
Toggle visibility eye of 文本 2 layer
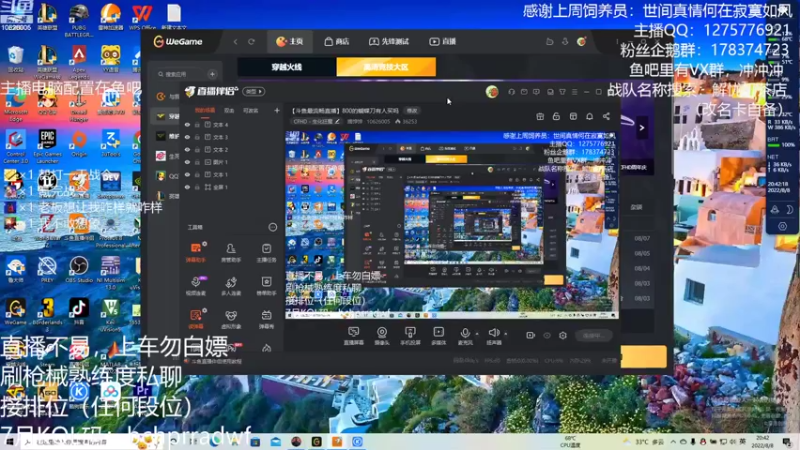[x=187, y=149]
